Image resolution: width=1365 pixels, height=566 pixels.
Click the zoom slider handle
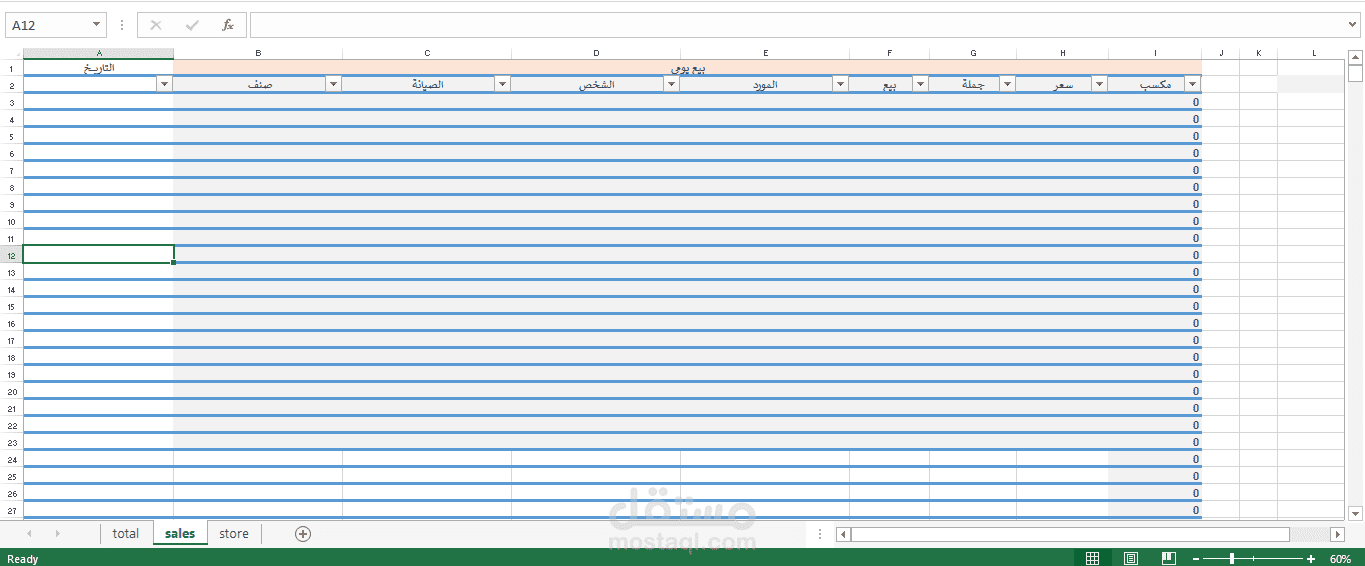coord(1232,558)
